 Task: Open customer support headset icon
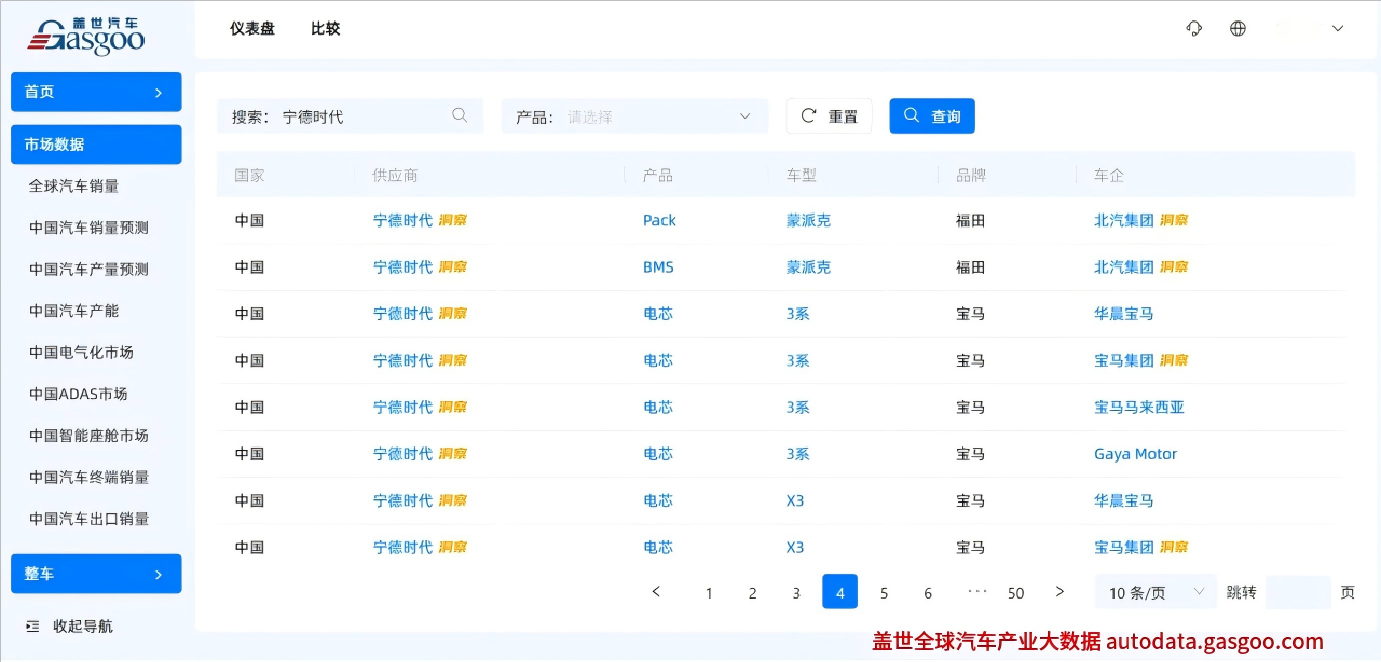[1194, 29]
